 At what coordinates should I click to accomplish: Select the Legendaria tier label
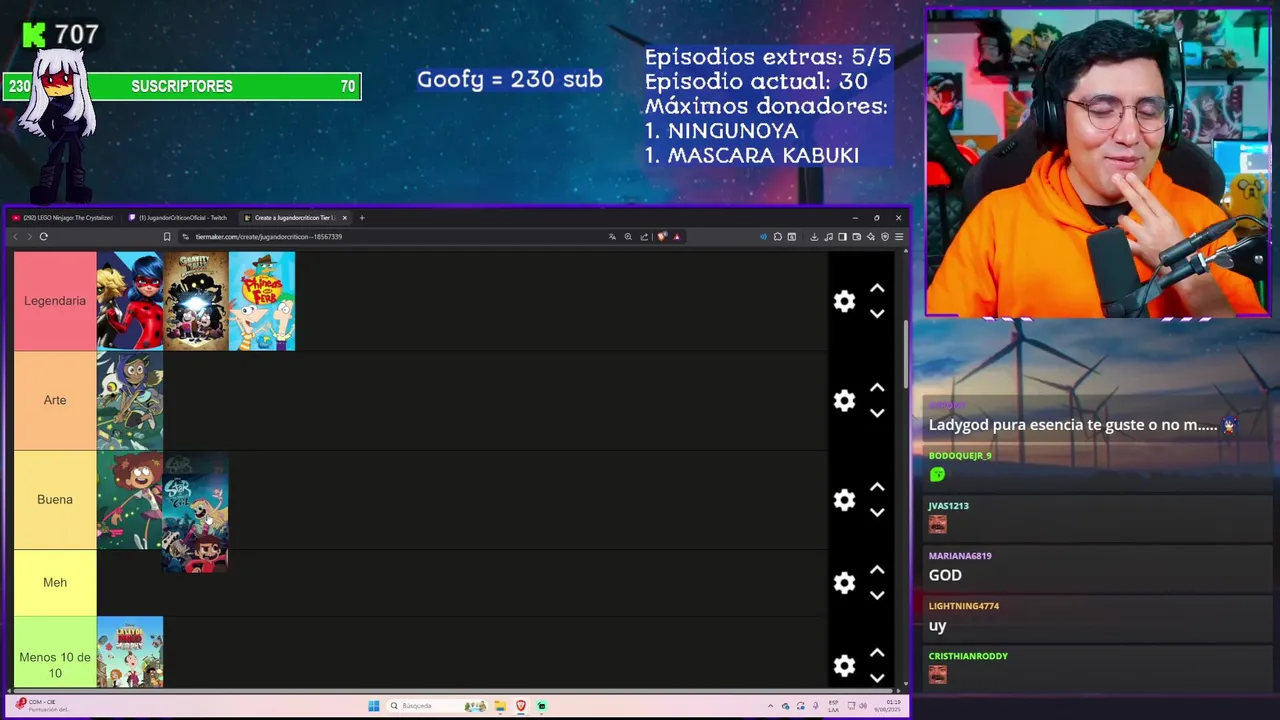coord(55,301)
